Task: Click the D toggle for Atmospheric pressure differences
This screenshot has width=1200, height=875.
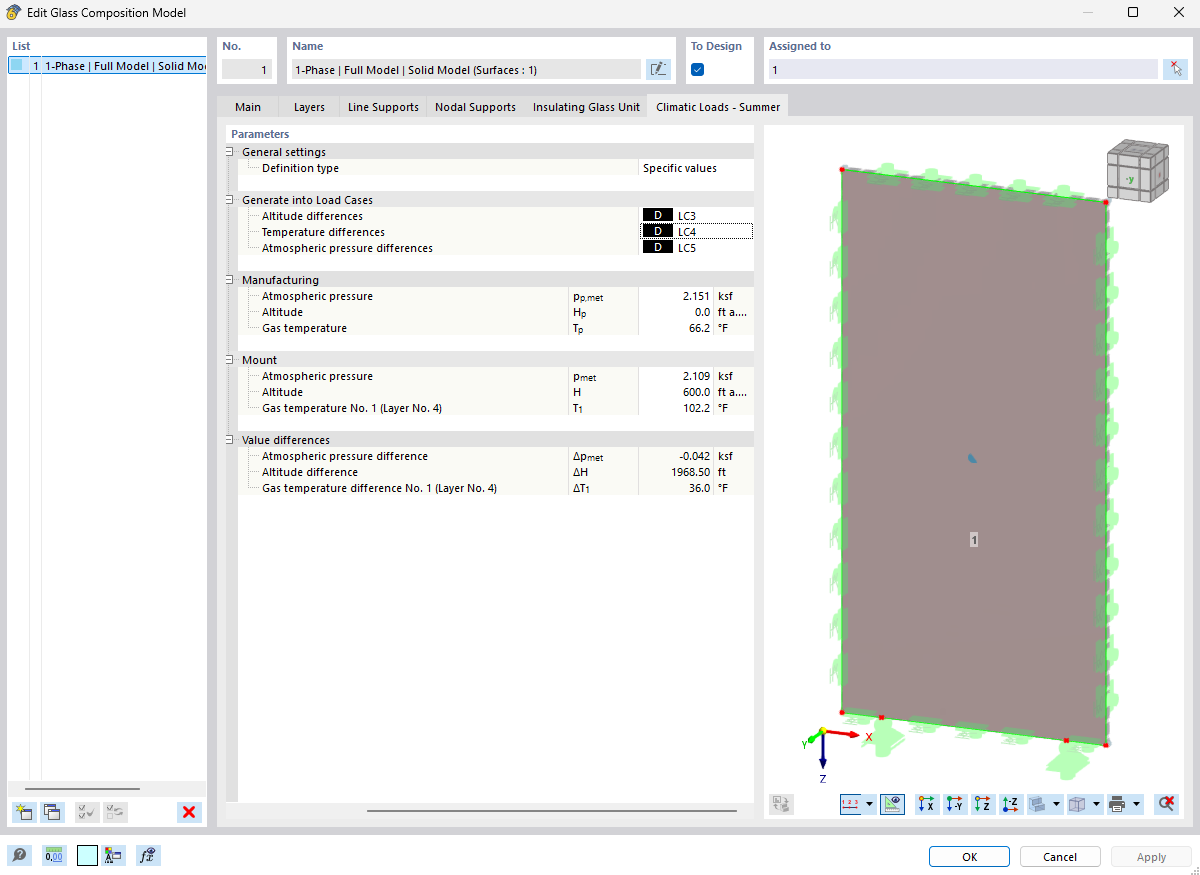Action: pos(657,246)
